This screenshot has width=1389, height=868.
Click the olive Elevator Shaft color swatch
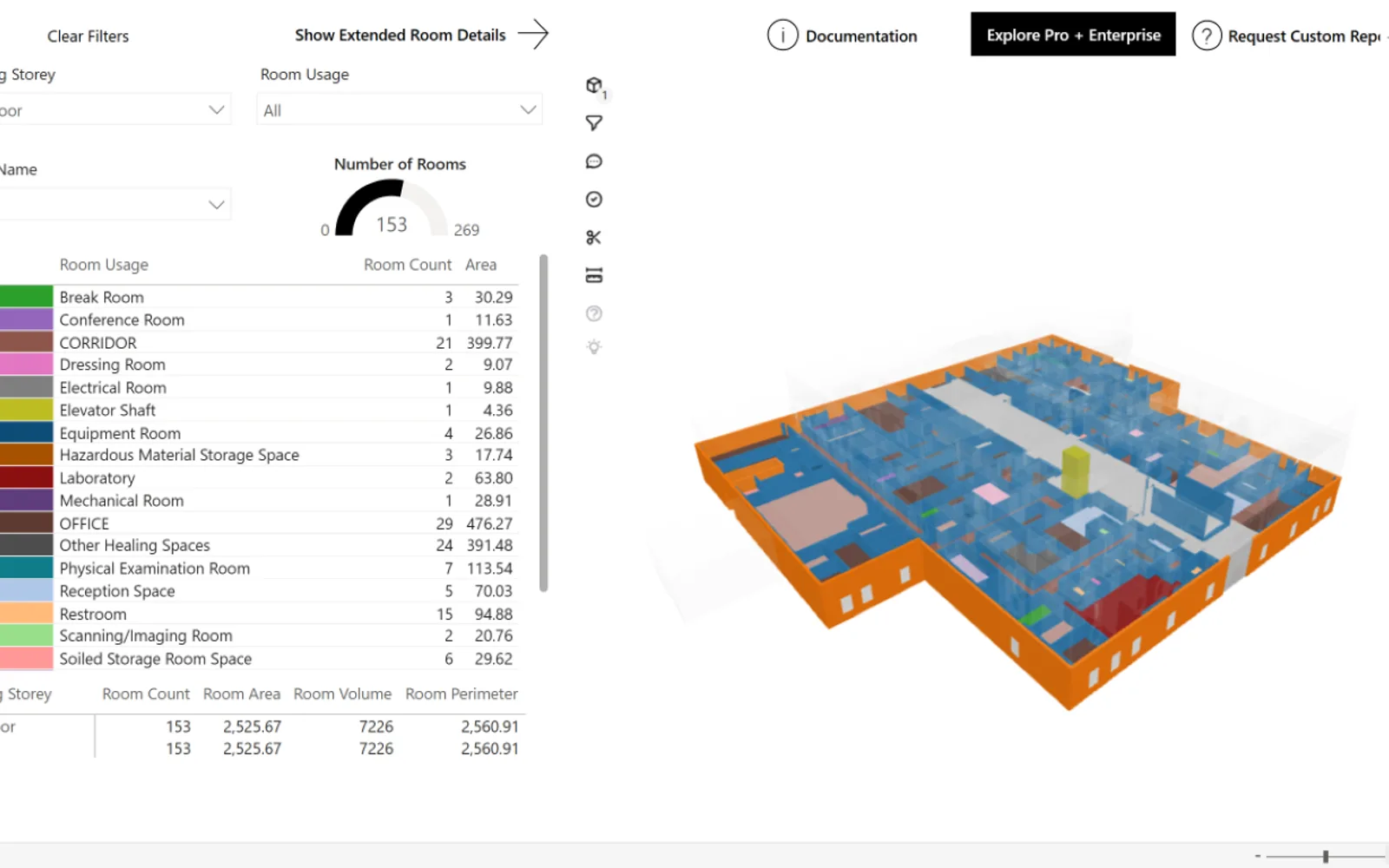pyautogui.click(x=26, y=410)
